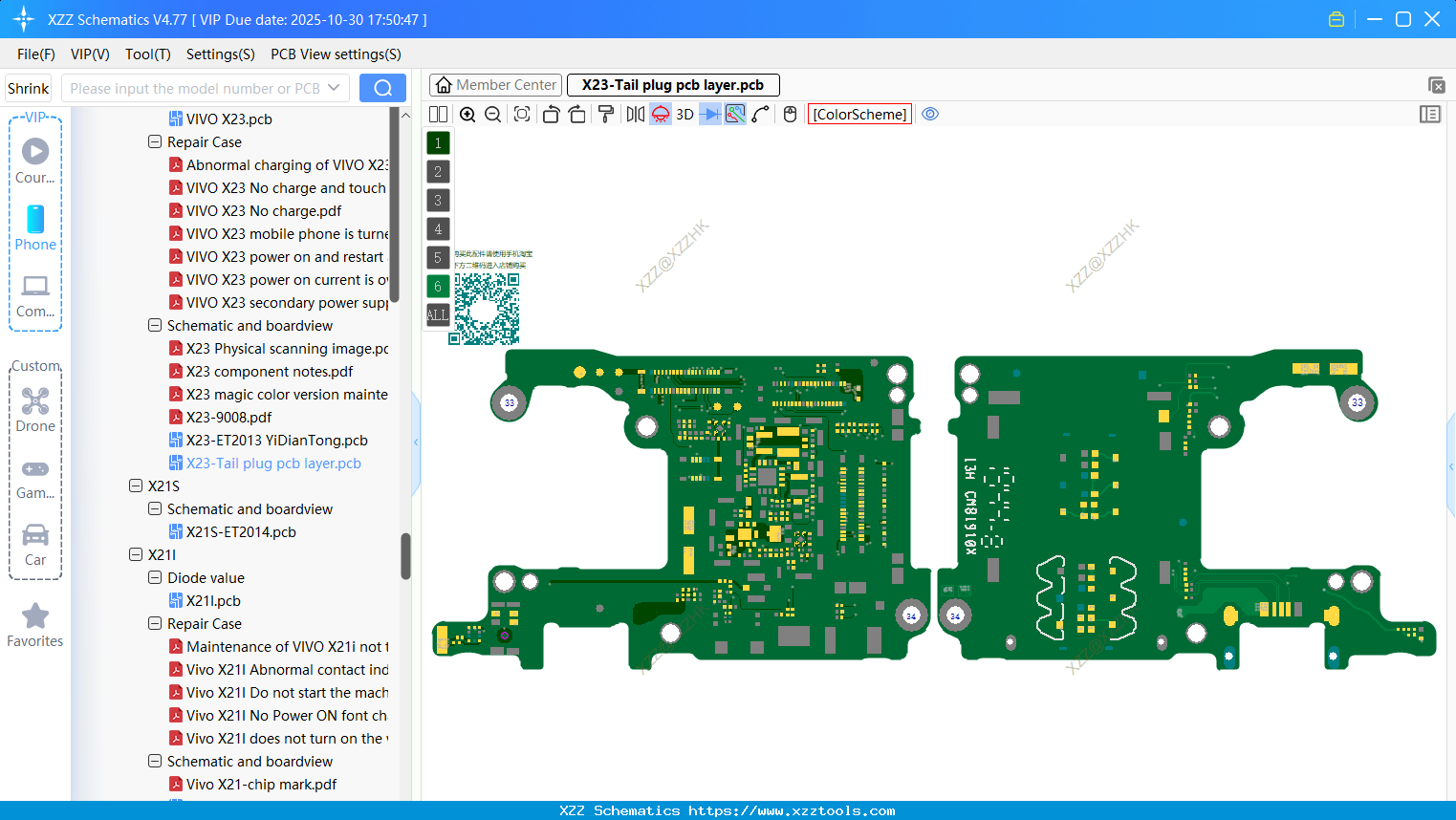Open the Tool(T) menu

click(147, 54)
